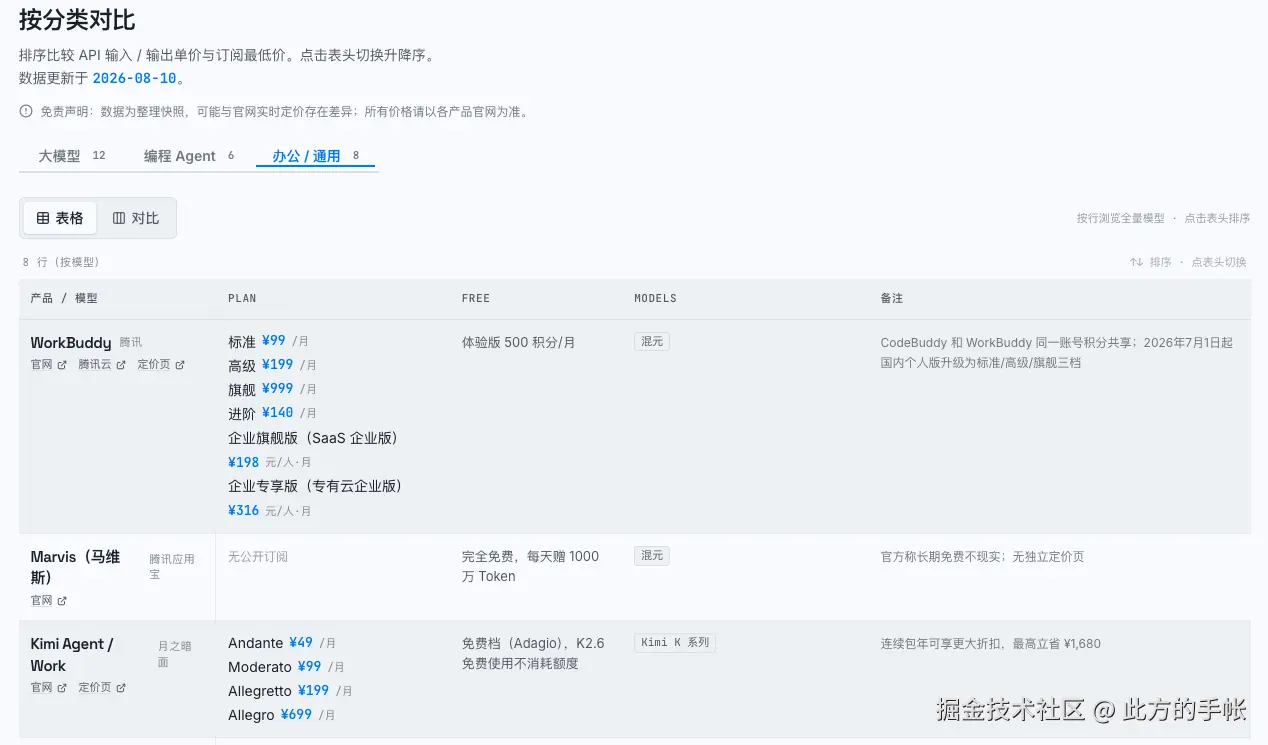Screen dimensions: 1268x745
Task: Click WorkBuddy product name
Action: pos(71,342)
